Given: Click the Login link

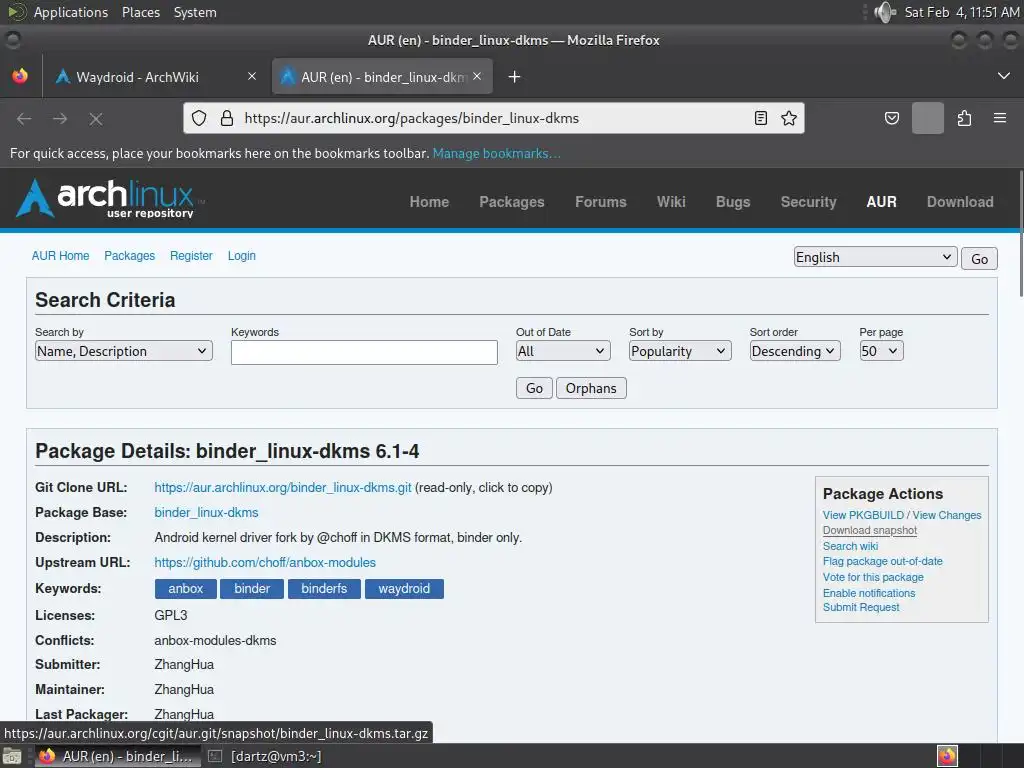Looking at the screenshot, I should [x=242, y=255].
